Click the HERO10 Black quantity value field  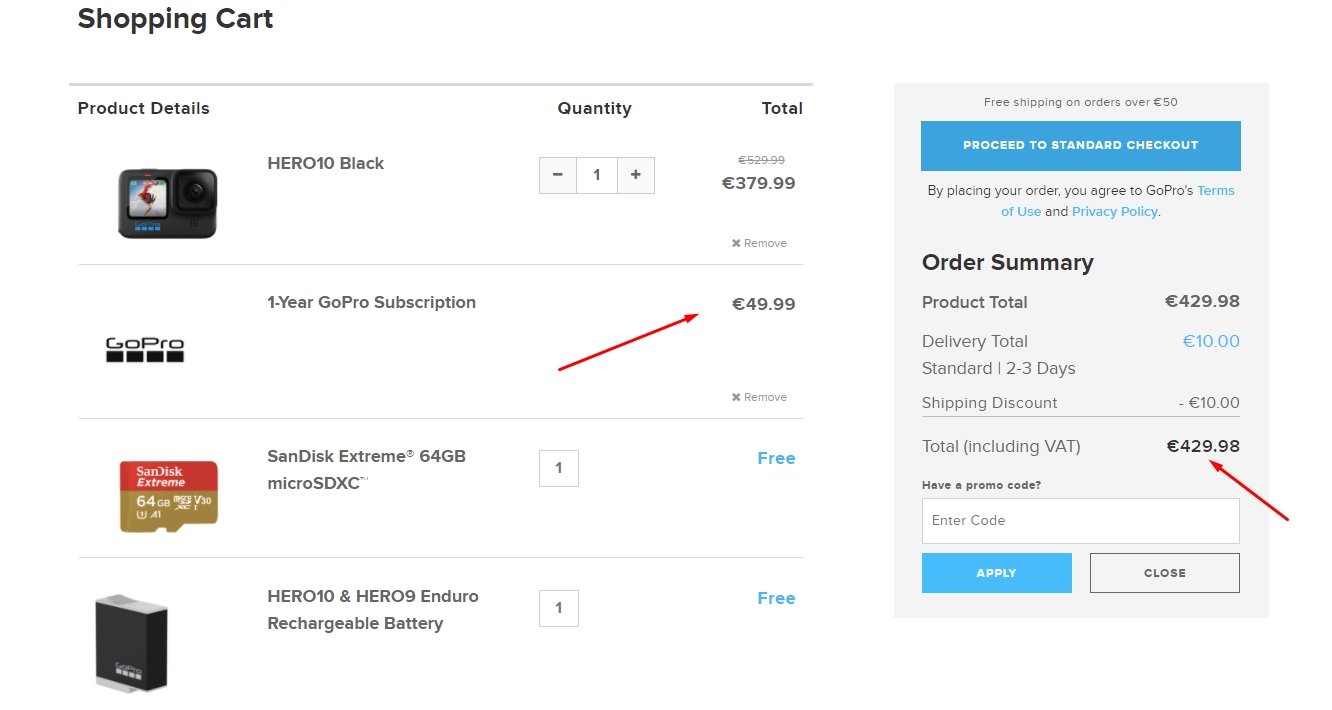point(597,175)
